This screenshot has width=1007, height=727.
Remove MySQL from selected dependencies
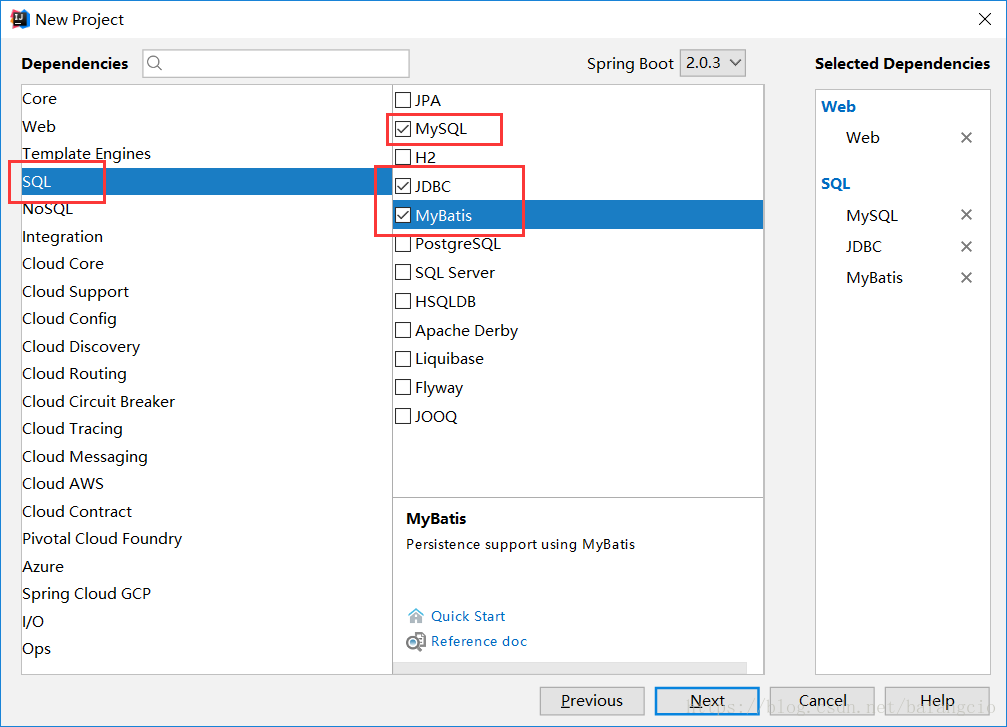966,215
